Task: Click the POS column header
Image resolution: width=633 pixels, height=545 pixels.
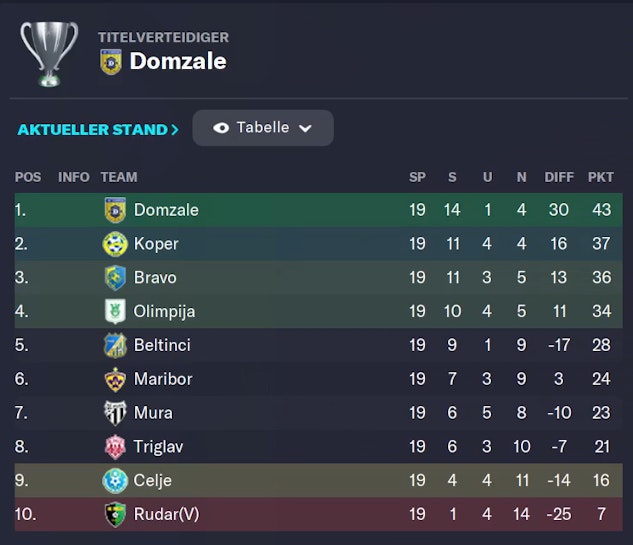Action: pos(28,177)
